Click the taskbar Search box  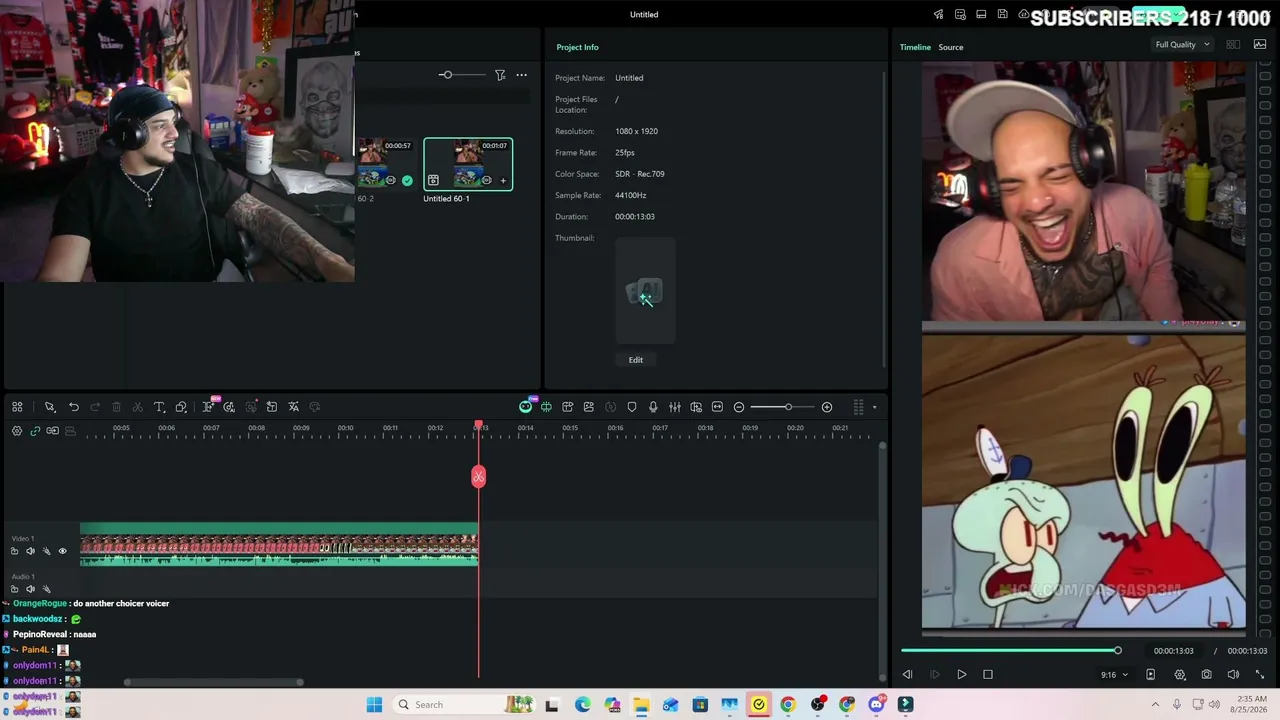[464, 705]
